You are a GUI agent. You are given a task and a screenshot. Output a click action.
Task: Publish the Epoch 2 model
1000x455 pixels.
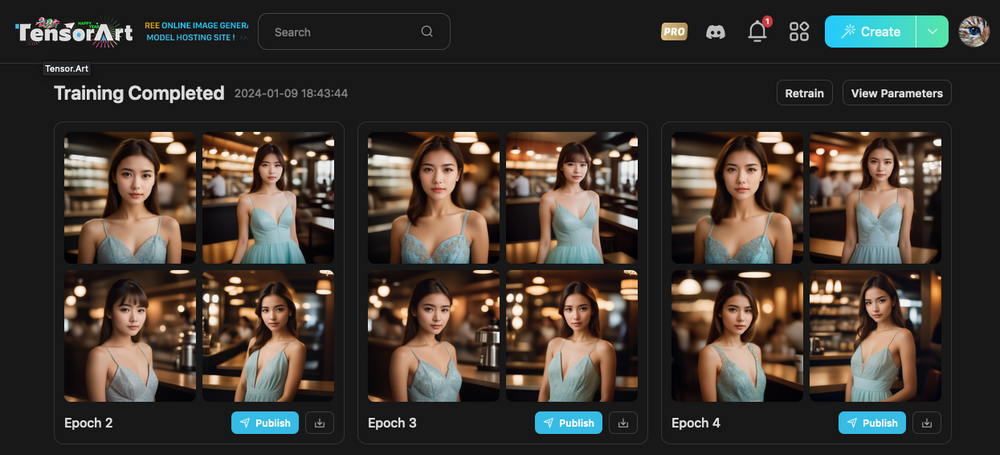point(265,423)
